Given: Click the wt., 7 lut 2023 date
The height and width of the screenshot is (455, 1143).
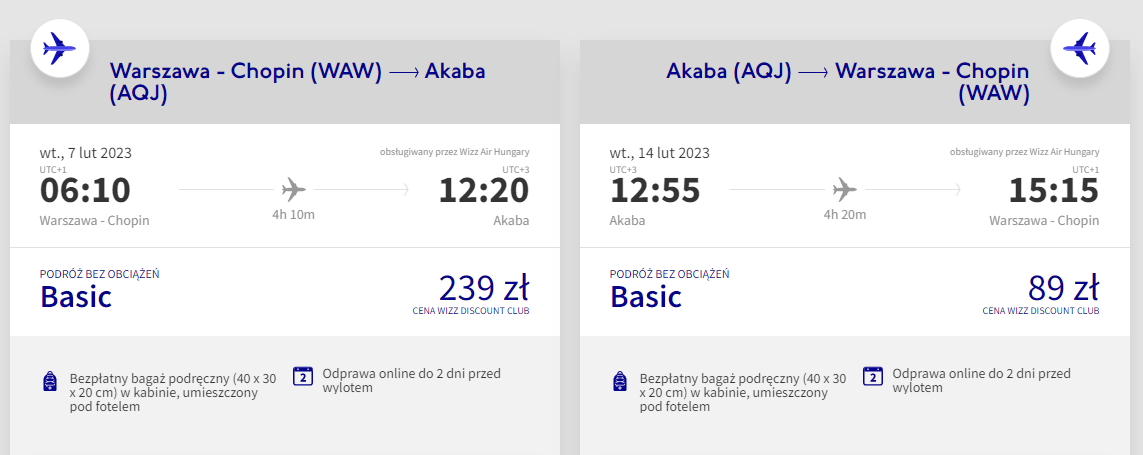Looking at the screenshot, I should point(86,153).
